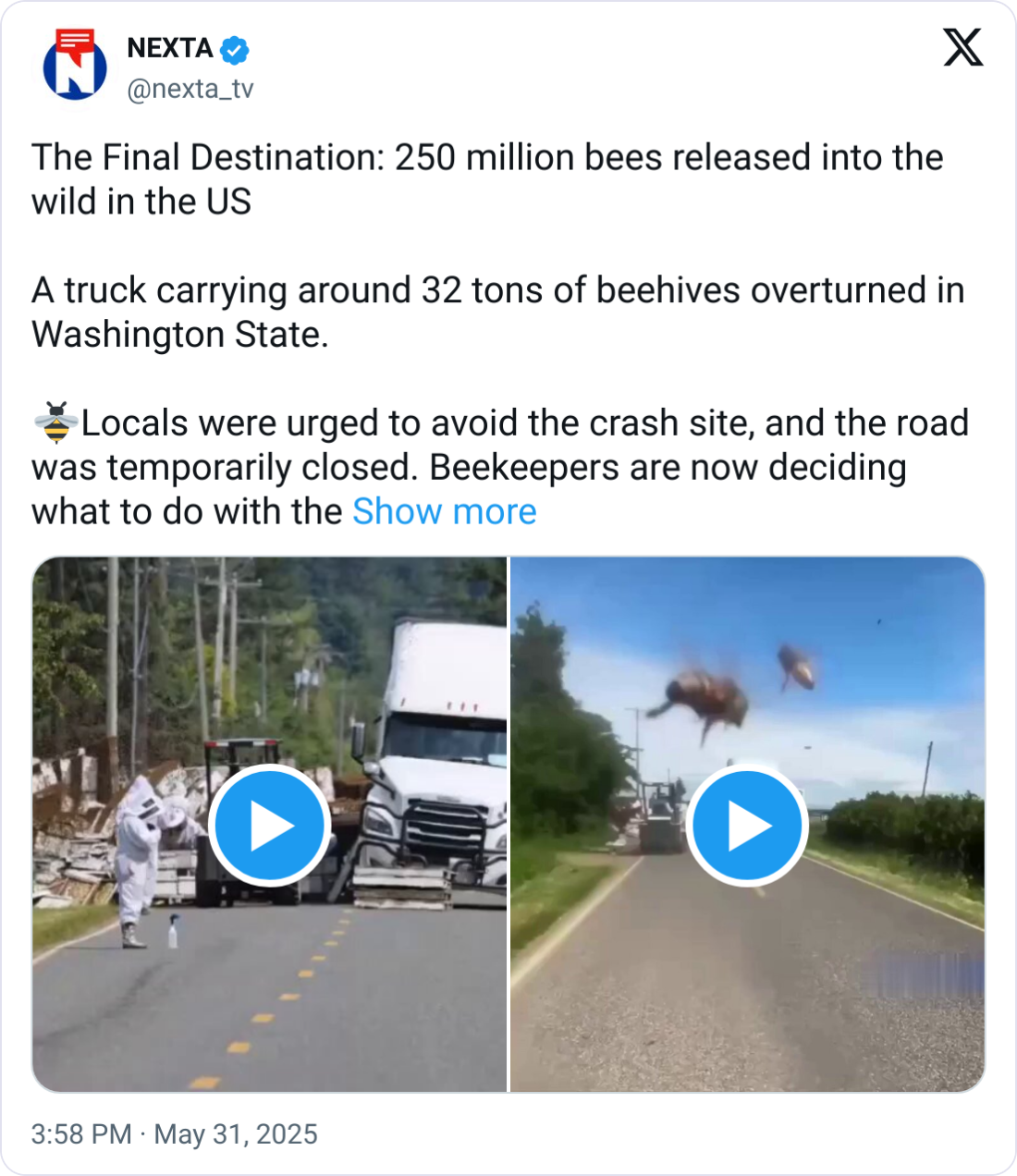Click the bee emoji in the tweet
Screen dimensions: 1017x1176
point(56,423)
